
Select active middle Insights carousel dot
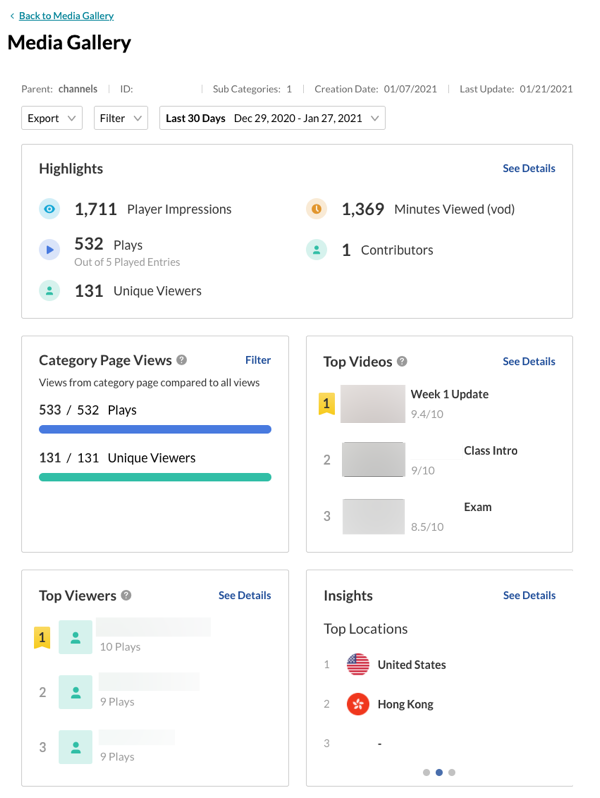pyautogui.click(x=439, y=772)
